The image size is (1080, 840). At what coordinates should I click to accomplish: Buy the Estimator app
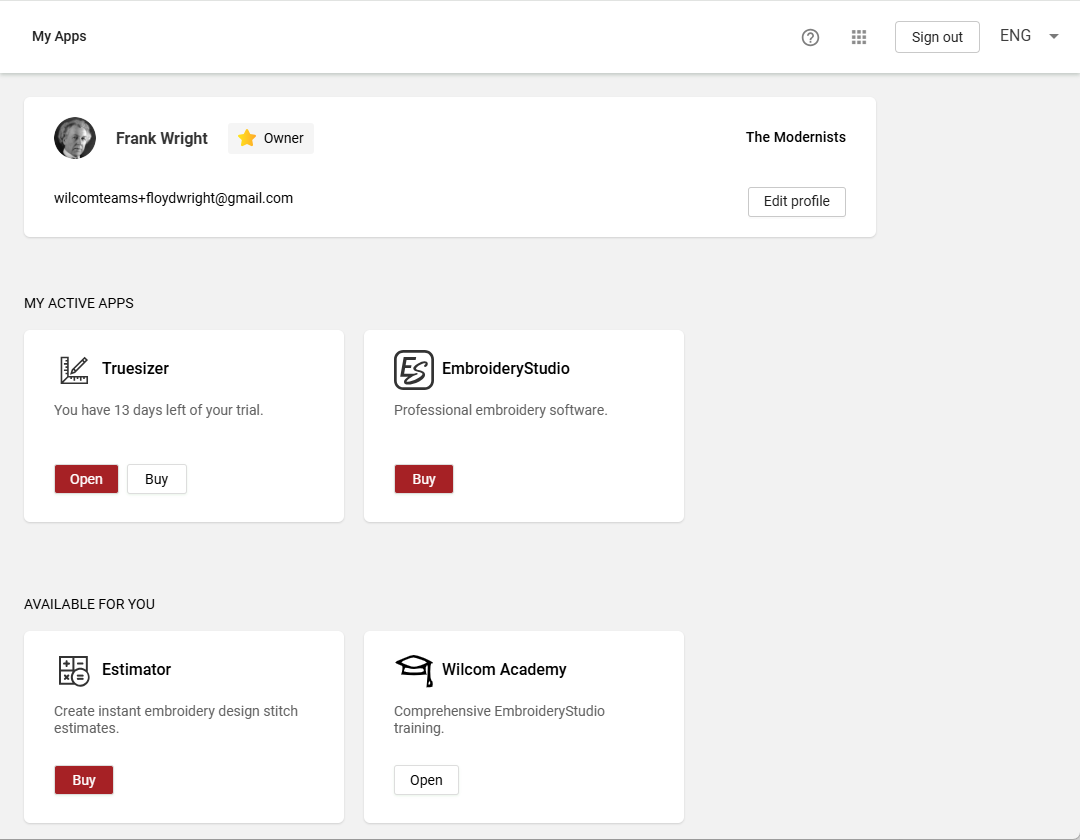click(x=84, y=780)
